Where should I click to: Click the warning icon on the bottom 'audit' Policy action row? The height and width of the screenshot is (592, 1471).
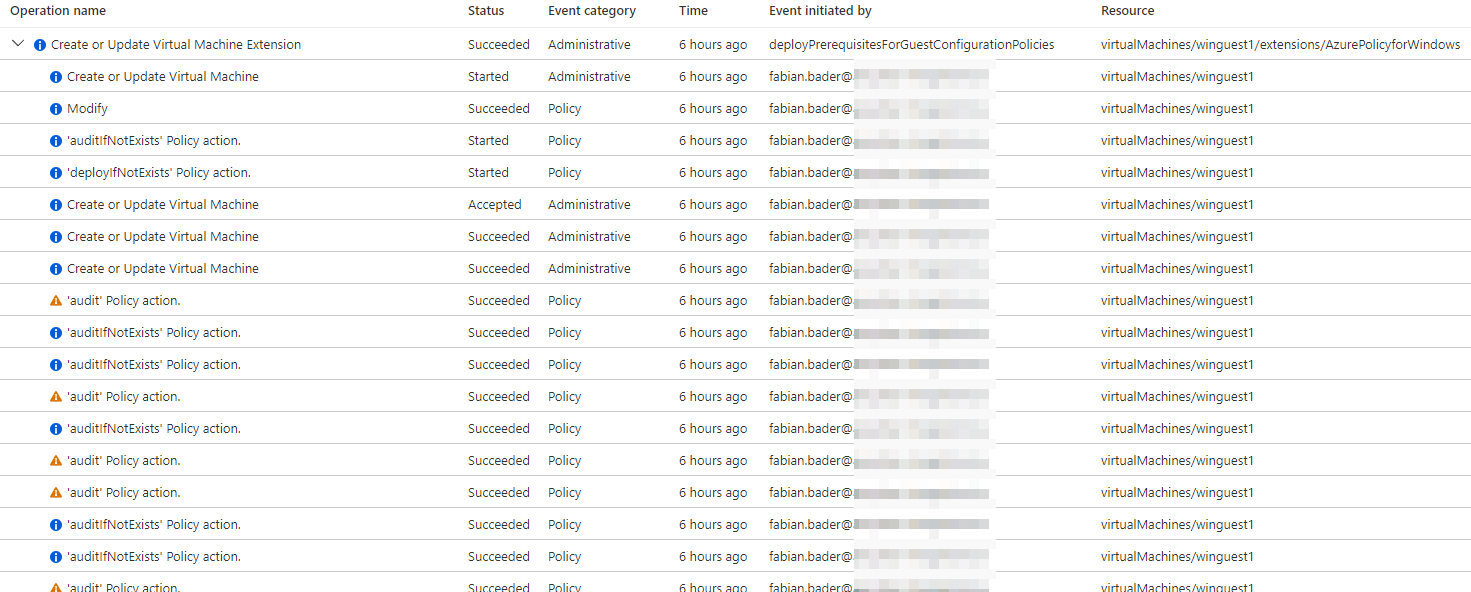click(x=55, y=586)
